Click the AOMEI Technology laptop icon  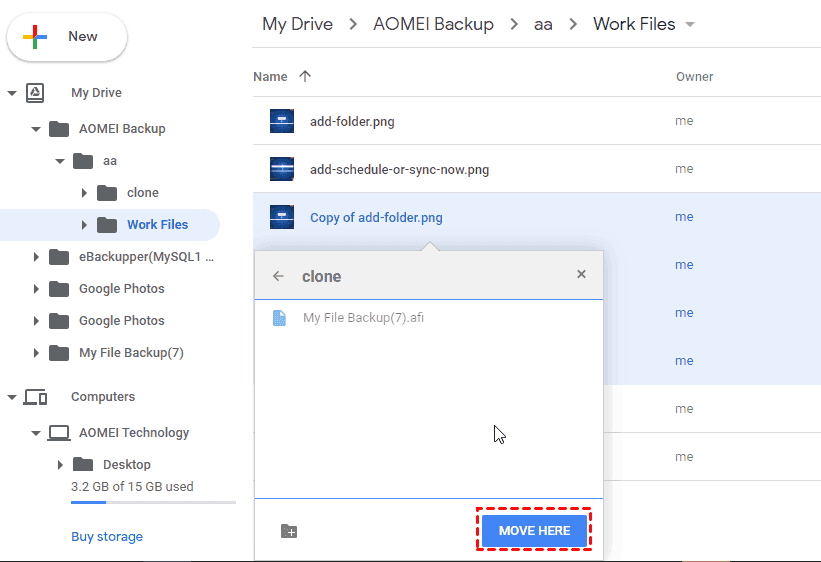59,433
